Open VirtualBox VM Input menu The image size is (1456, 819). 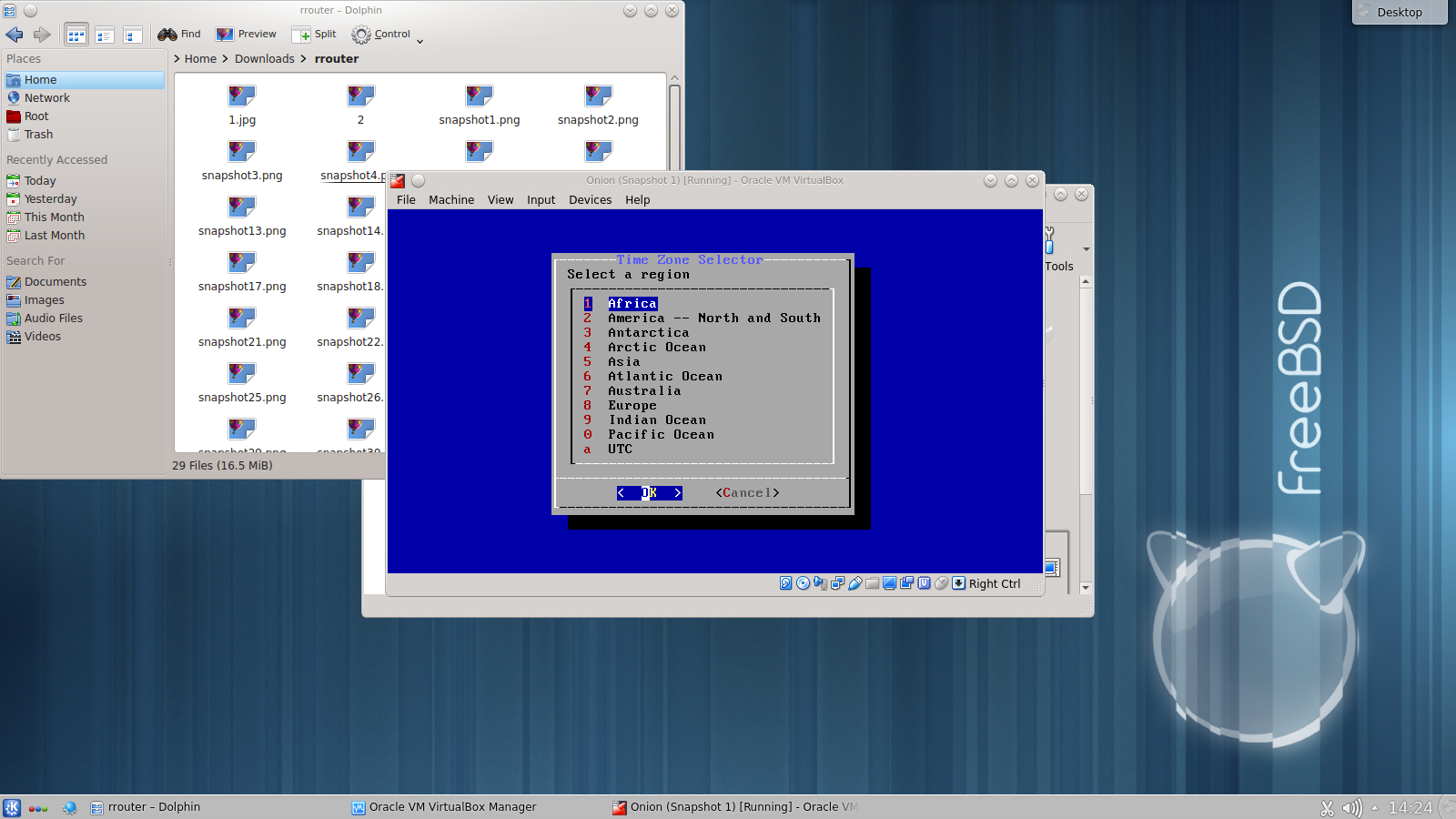point(541,200)
